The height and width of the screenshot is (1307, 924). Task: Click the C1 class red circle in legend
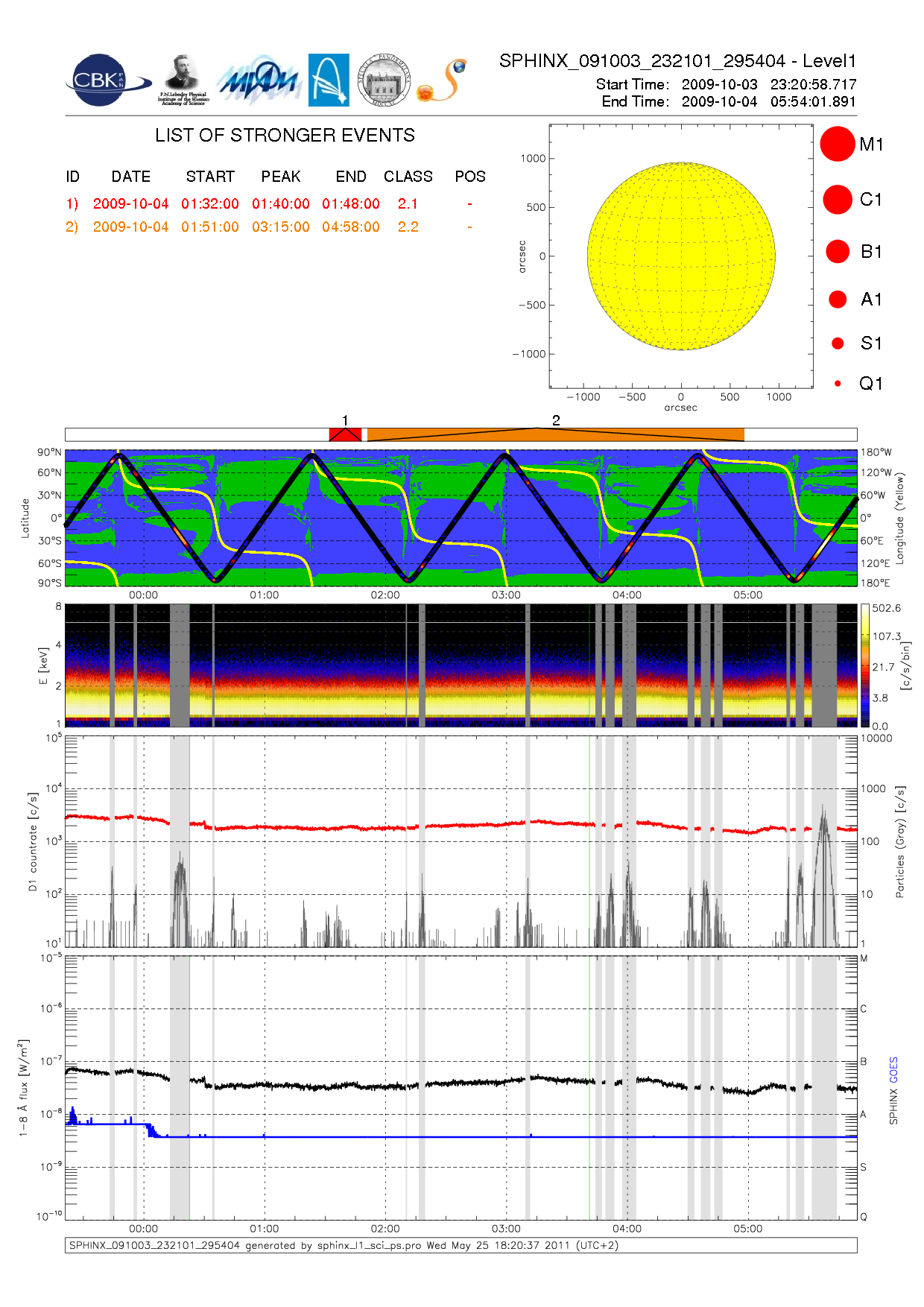tap(837, 200)
